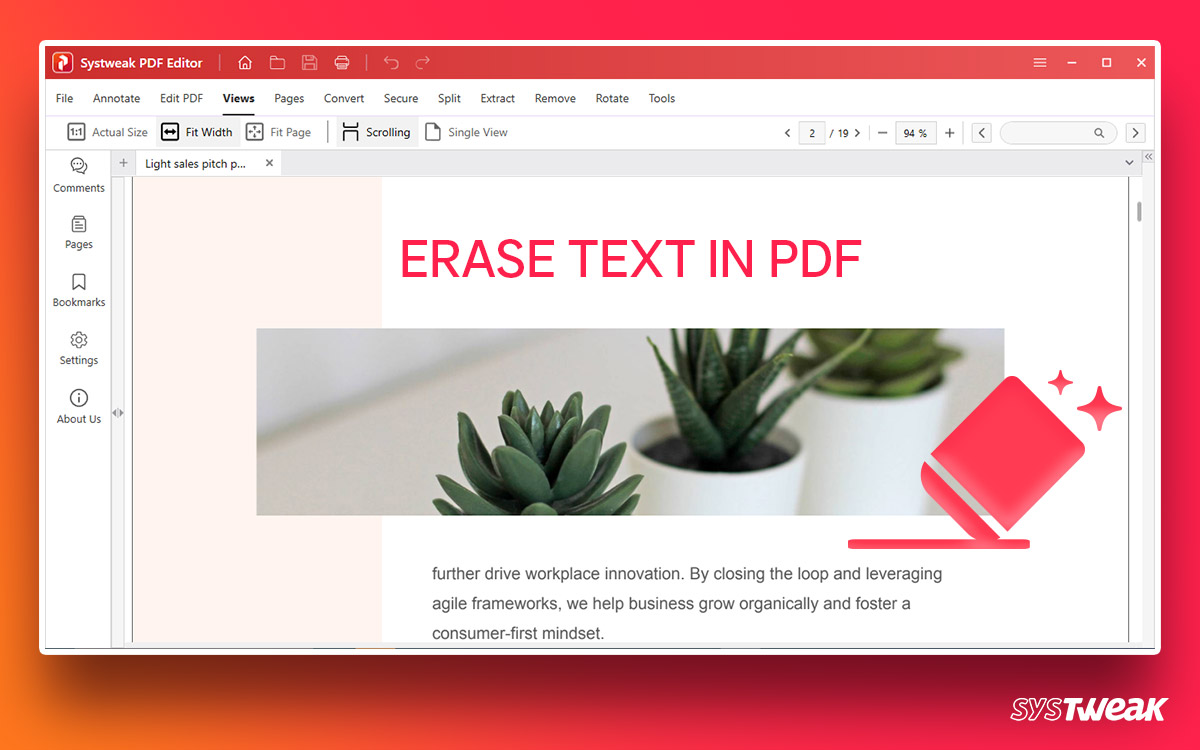Toggle Scrolling view mode off
Image resolution: width=1200 pixels, height=750 pixels.
coord(375,131)
